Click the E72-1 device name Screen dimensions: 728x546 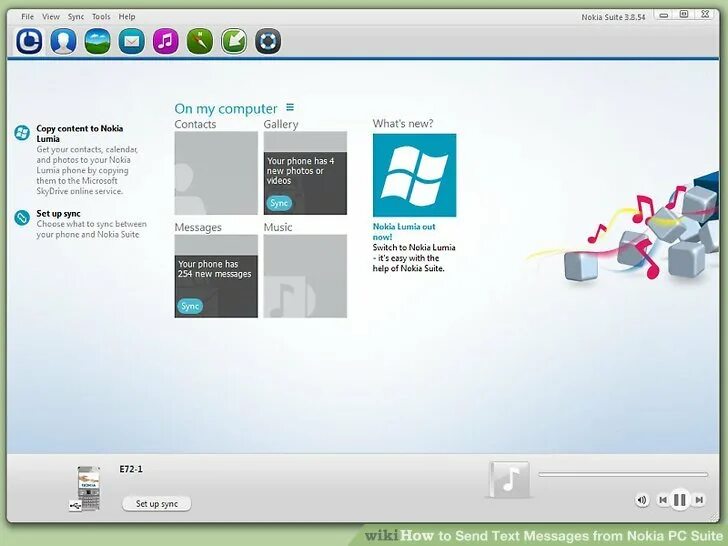click(x=131, y=469)
